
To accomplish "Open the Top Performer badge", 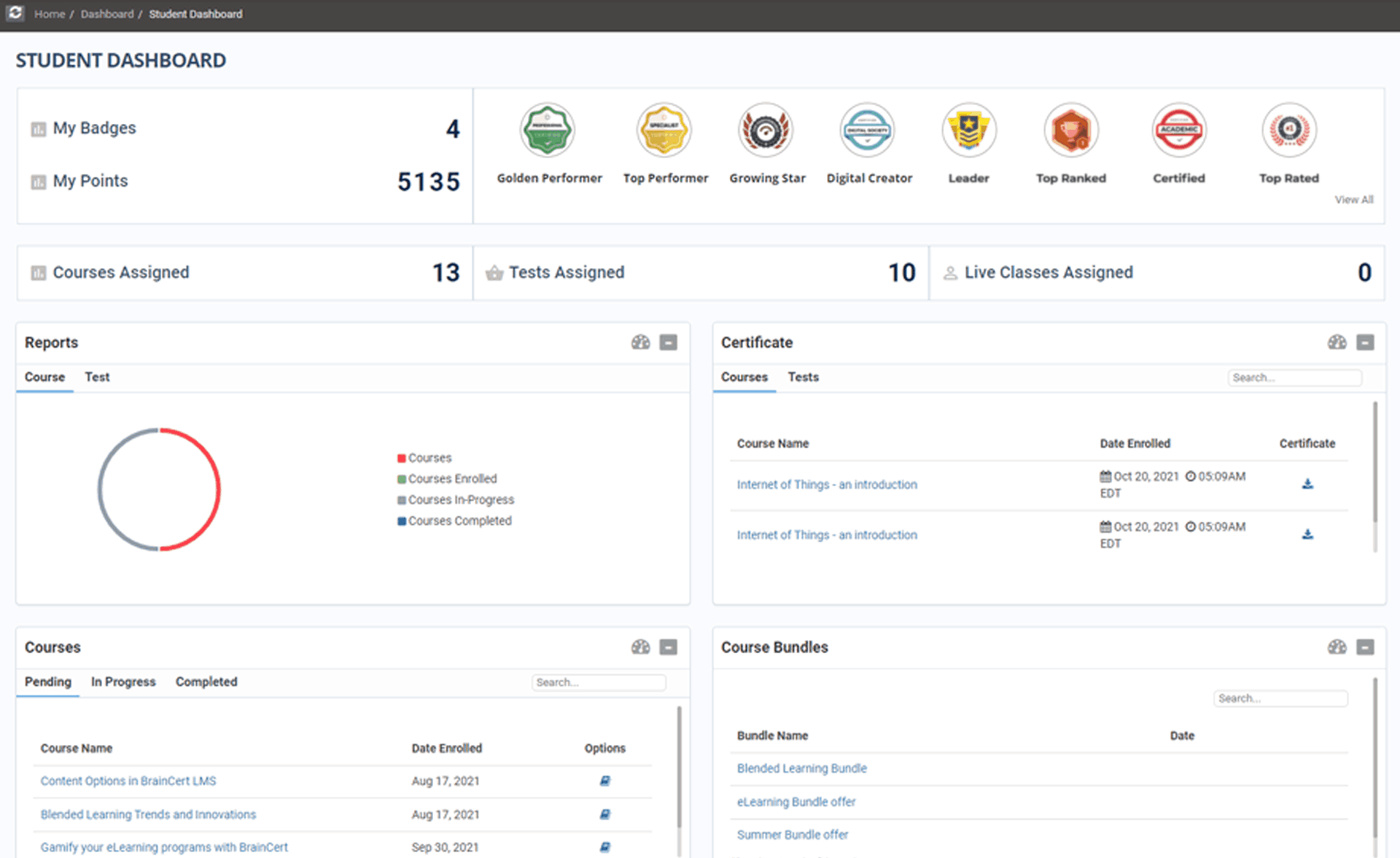I will 664,130.
